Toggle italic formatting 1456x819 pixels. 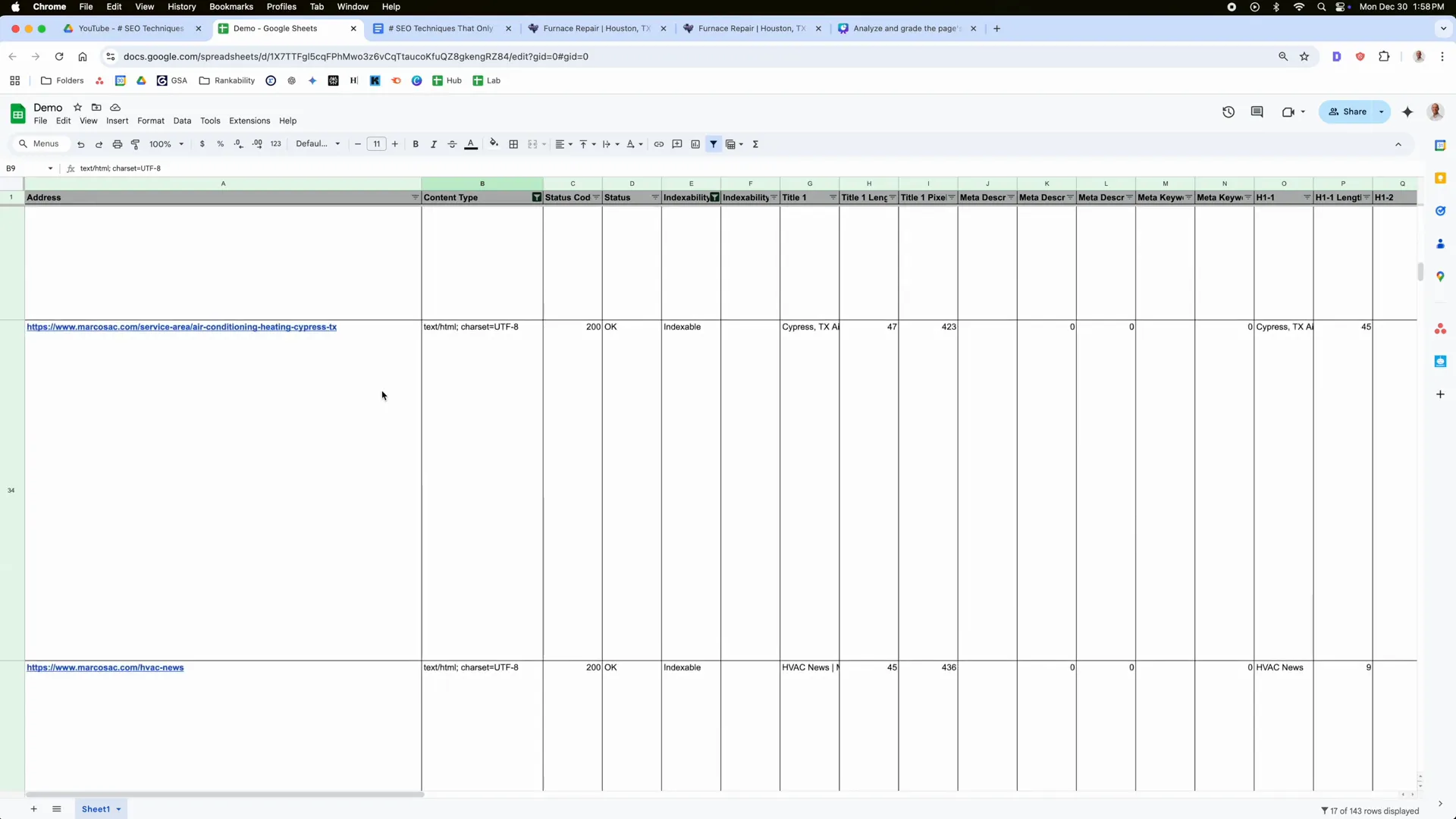pyautogui.click(x=434, y=144)
